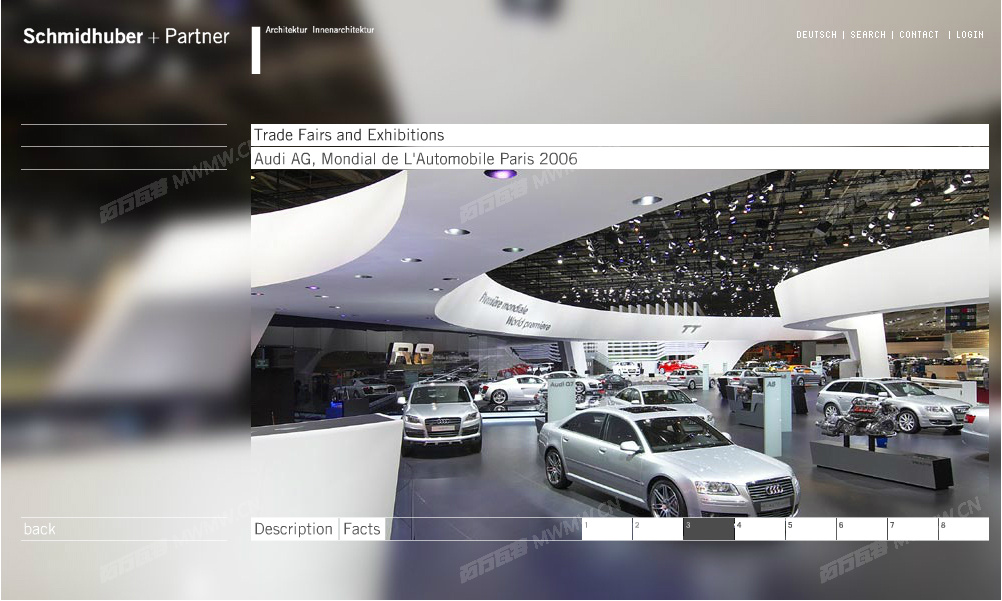The width and height of the screenshot is (1002, 601).
Task: Switch language via DEUTSCH link
Action: coord(816,35)
